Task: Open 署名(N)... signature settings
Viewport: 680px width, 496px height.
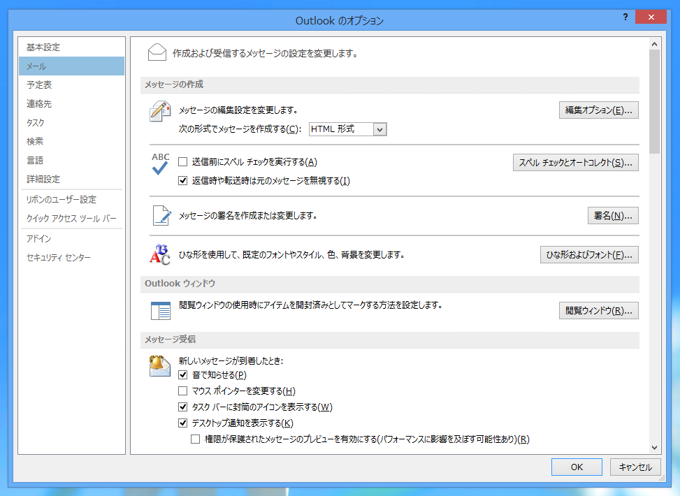Action: point(613,215)
